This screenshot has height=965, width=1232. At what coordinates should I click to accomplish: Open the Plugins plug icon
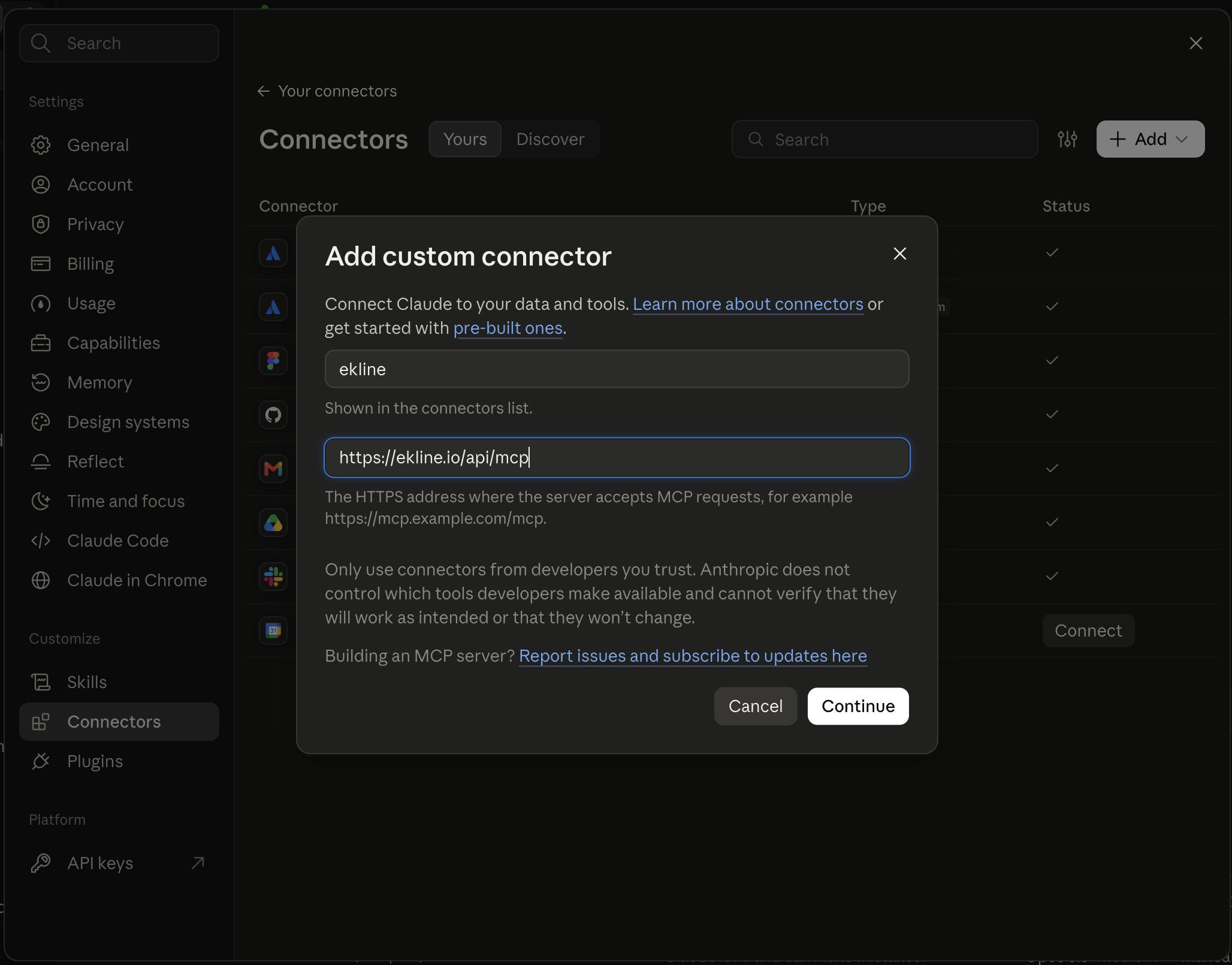[x=41, y=761]
